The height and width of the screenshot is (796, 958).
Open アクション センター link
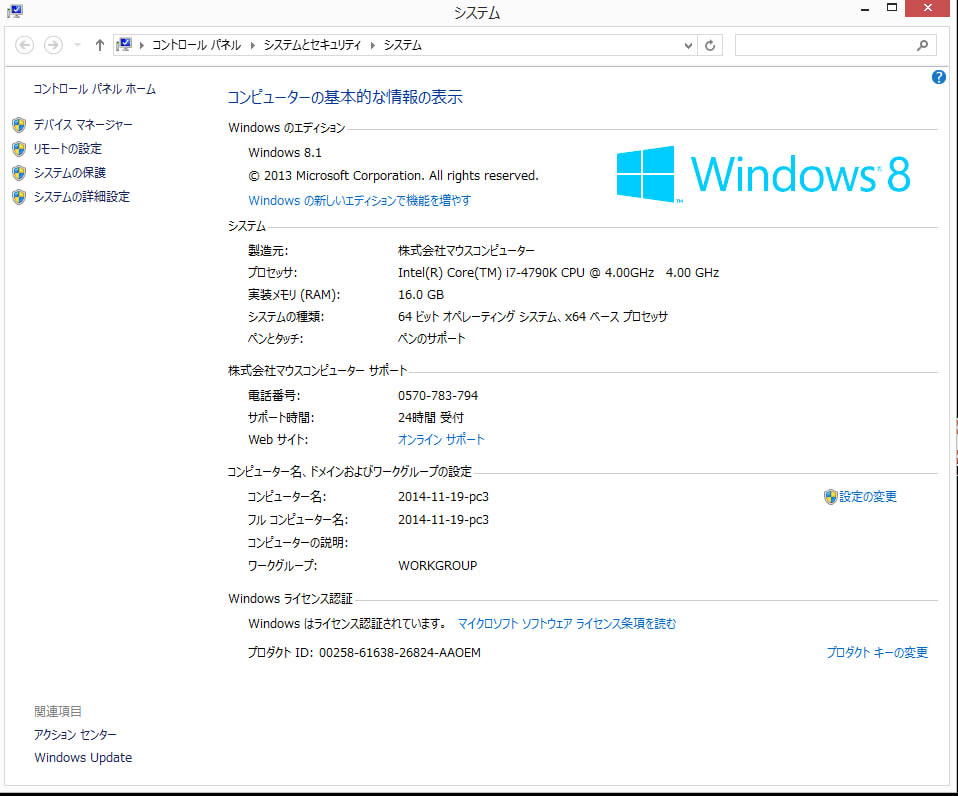click(75, 735)
